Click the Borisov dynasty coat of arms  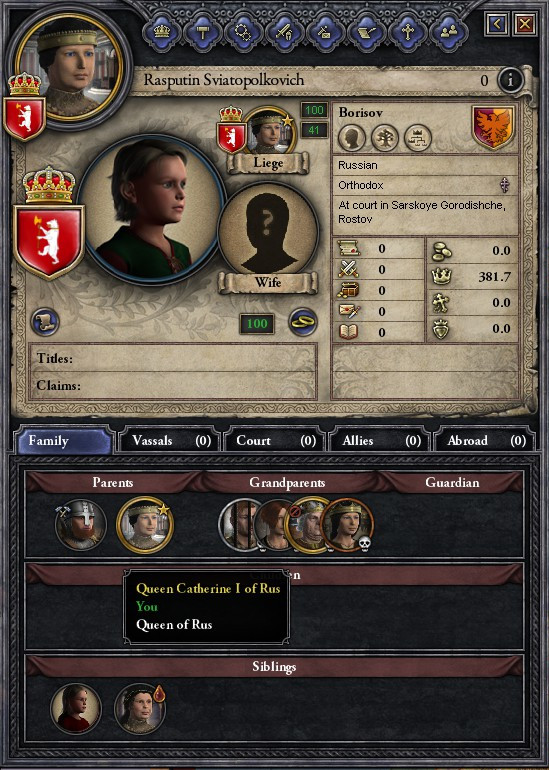494,127
